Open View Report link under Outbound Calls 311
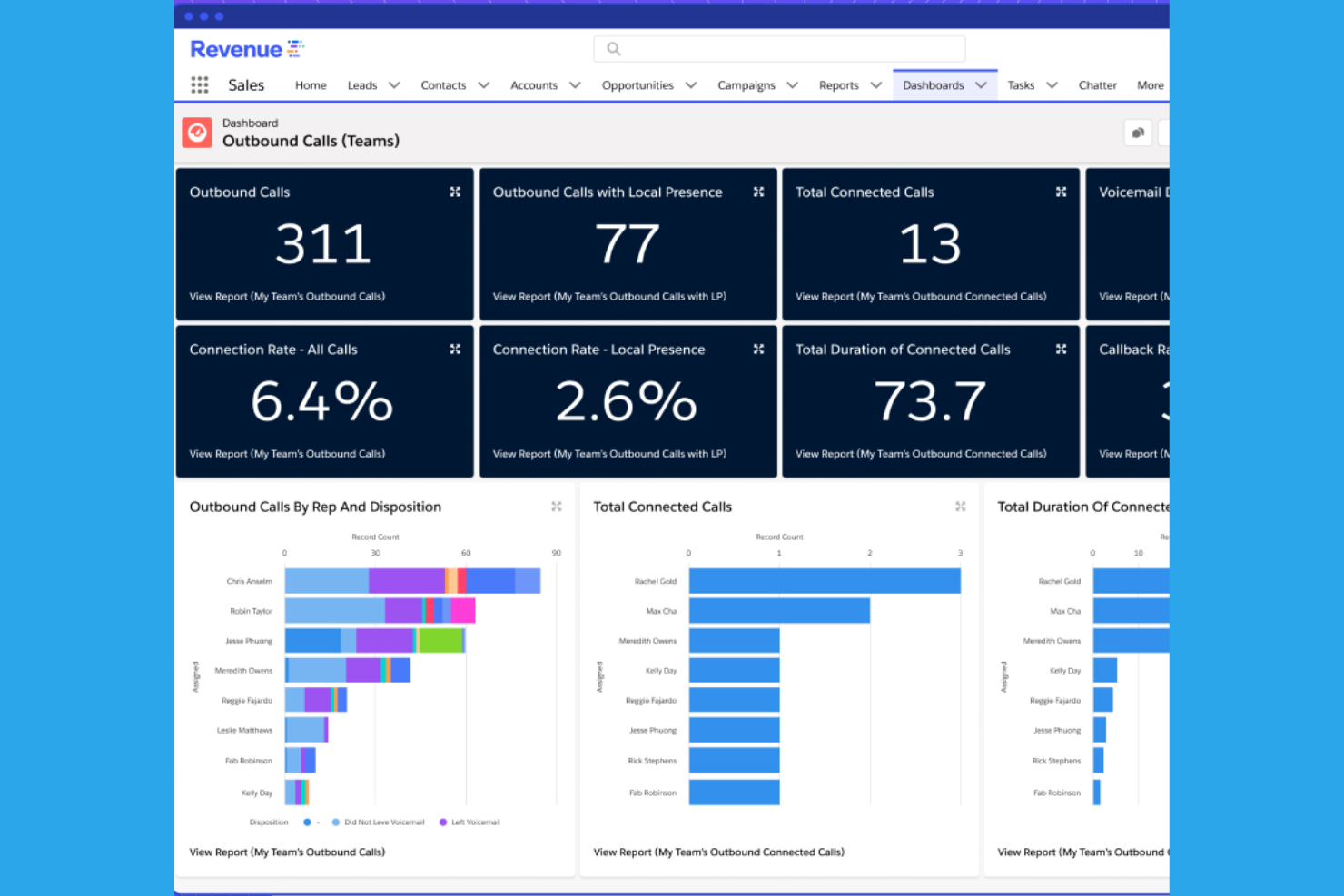This screenshot has width=1344, height=896. [x=287, y=297]
